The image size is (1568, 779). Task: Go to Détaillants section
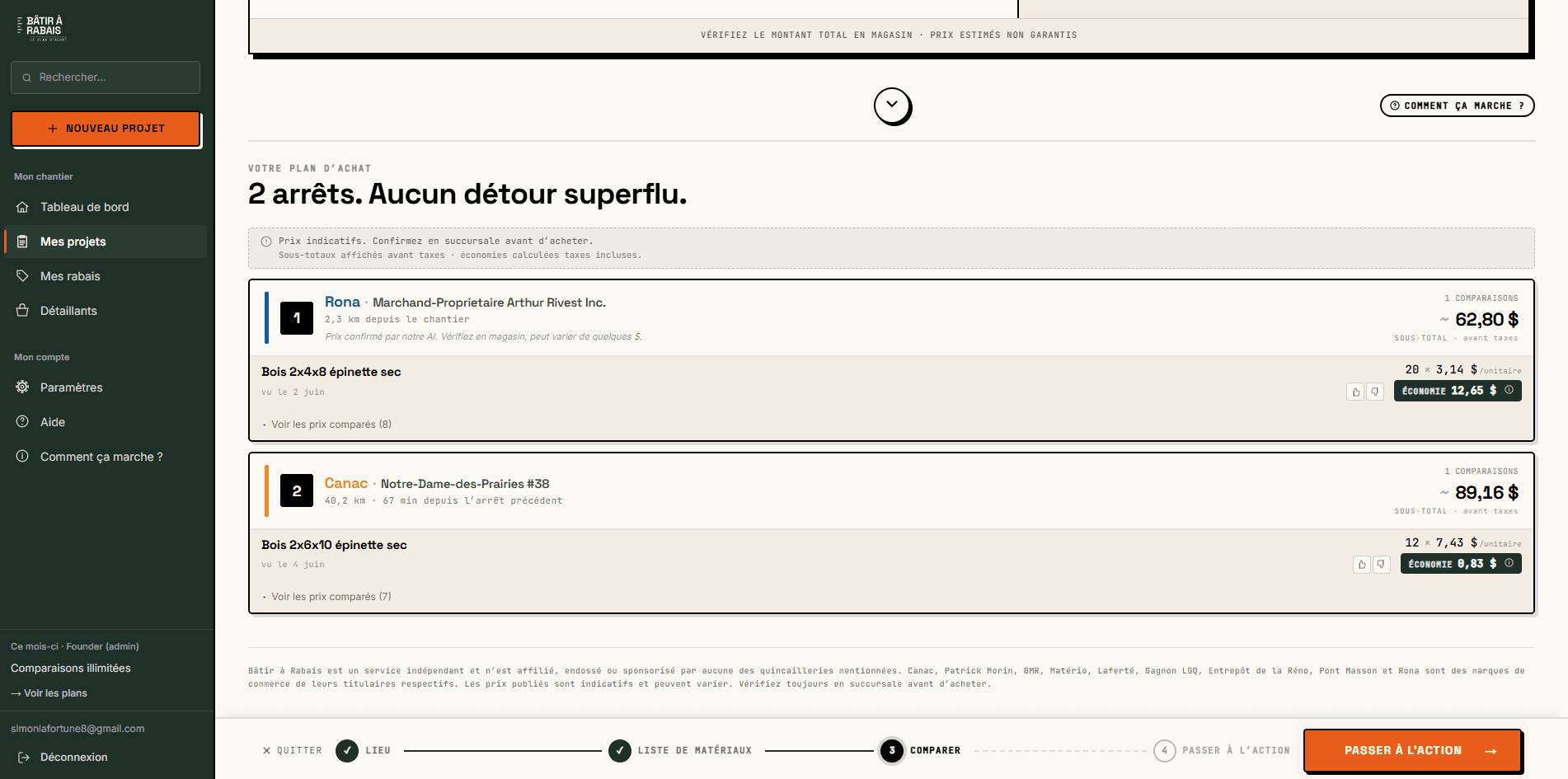(x=106, y=311)
